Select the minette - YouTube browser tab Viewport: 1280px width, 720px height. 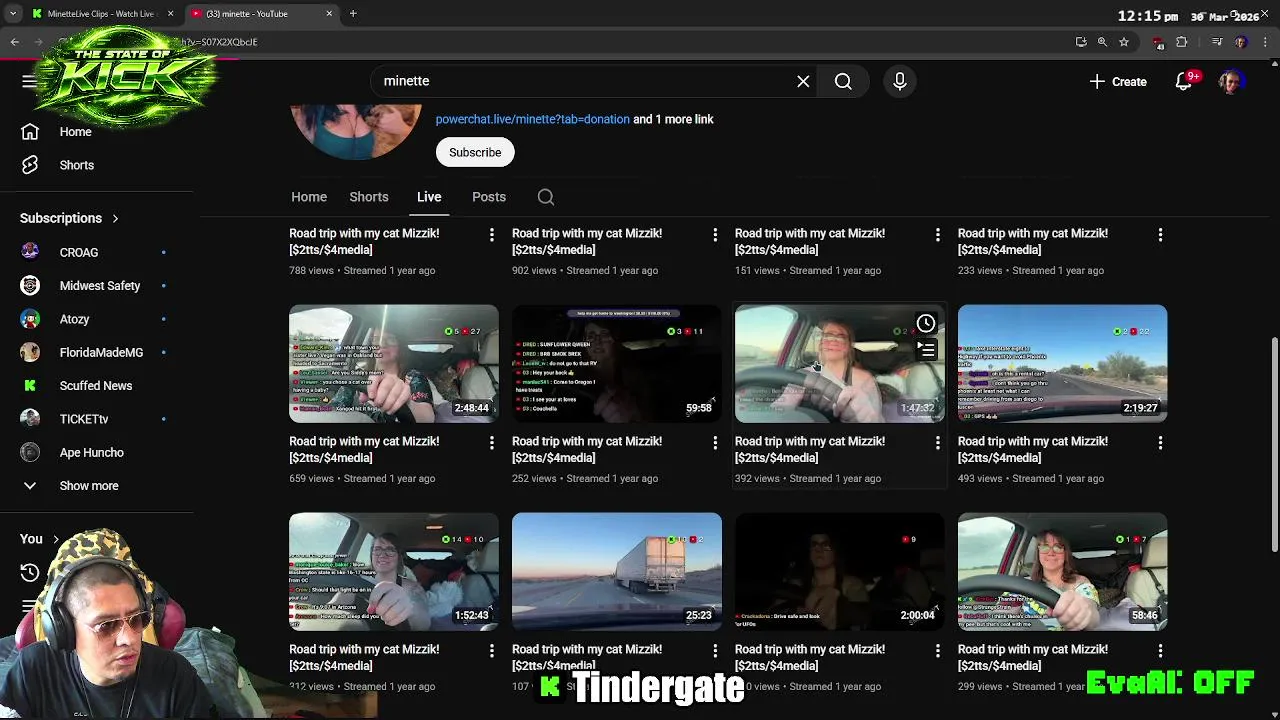click(x=262, y=14)
